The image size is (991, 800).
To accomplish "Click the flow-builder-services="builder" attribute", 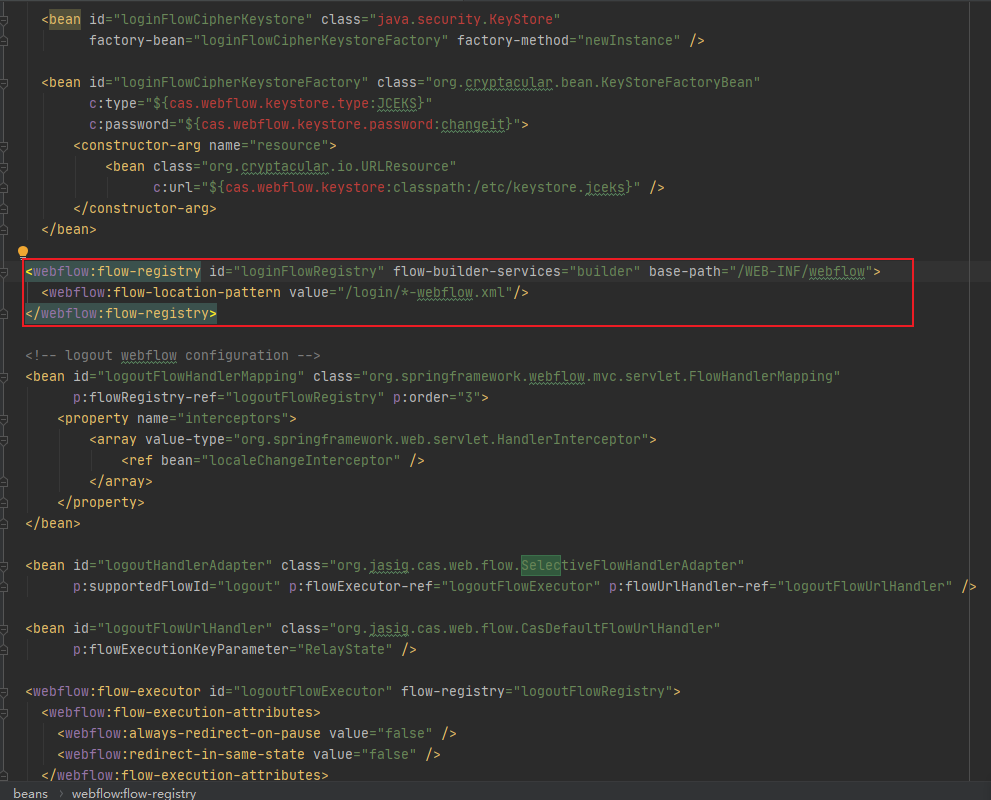I will [x=516, y=272].
